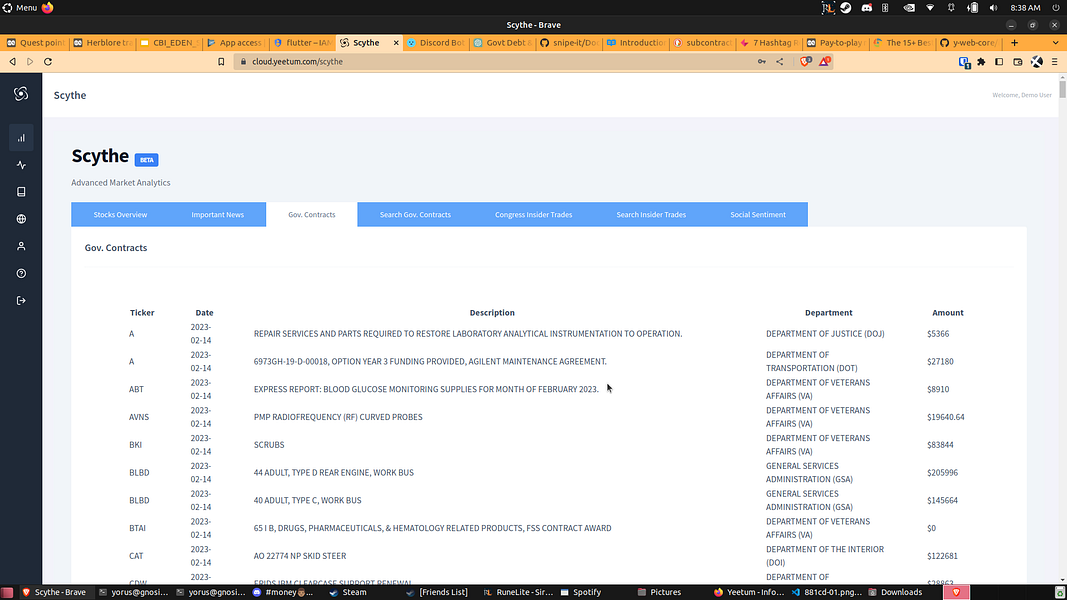Screen dimensions: 1067x600
Task: Select the bar chart analytics icon in sidebar
Action: (20, 137)
